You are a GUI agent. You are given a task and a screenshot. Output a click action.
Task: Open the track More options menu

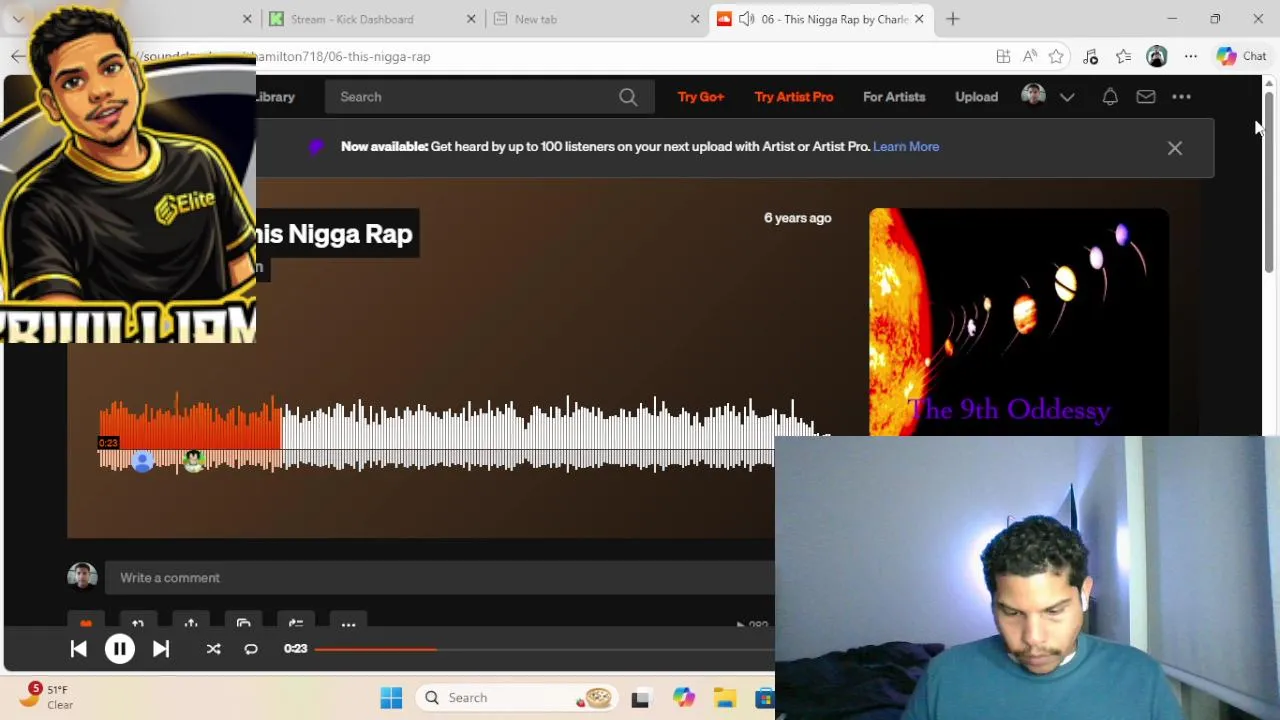(x=348, y=624)
